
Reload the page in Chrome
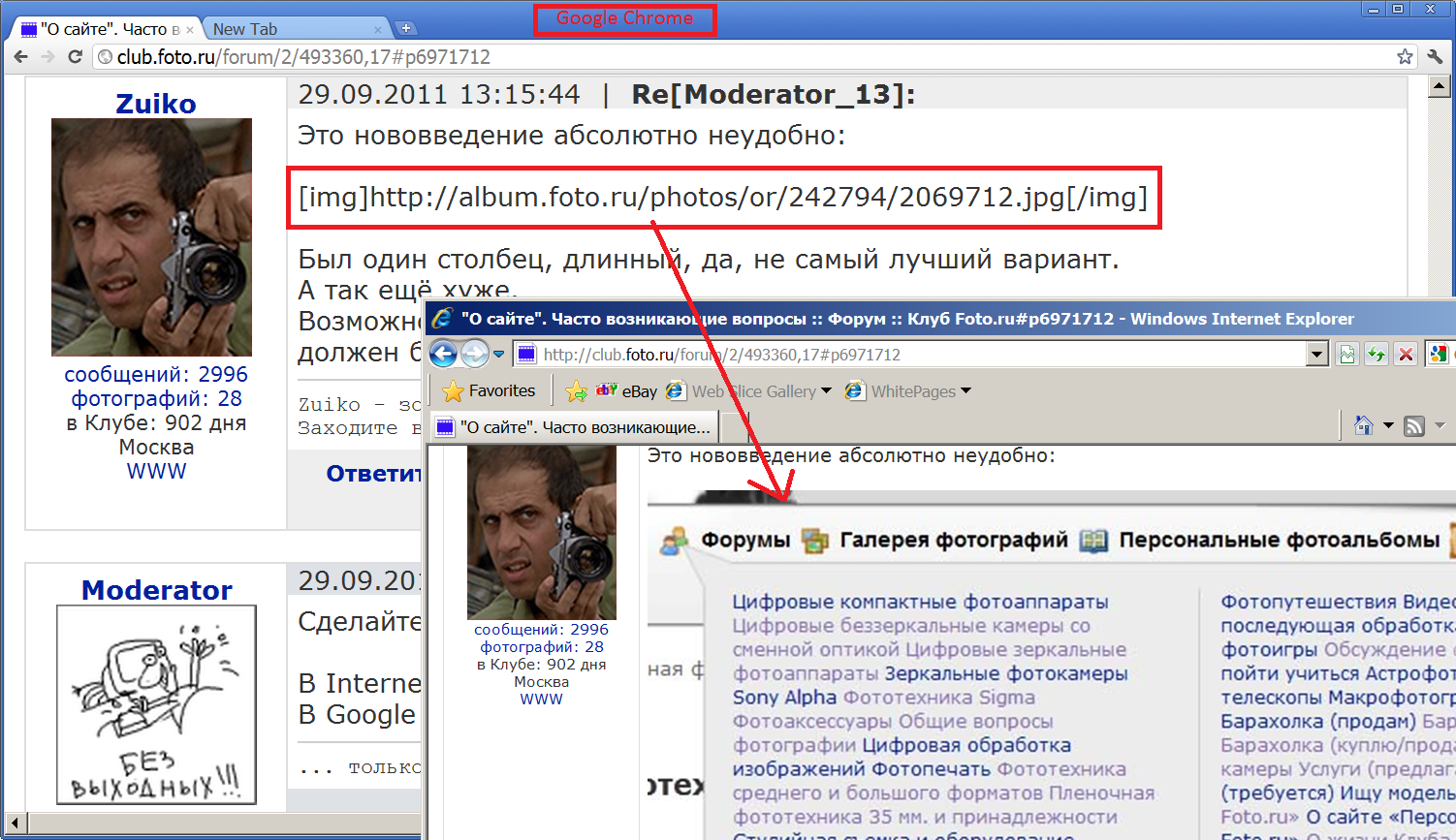(x=75, y=57)
